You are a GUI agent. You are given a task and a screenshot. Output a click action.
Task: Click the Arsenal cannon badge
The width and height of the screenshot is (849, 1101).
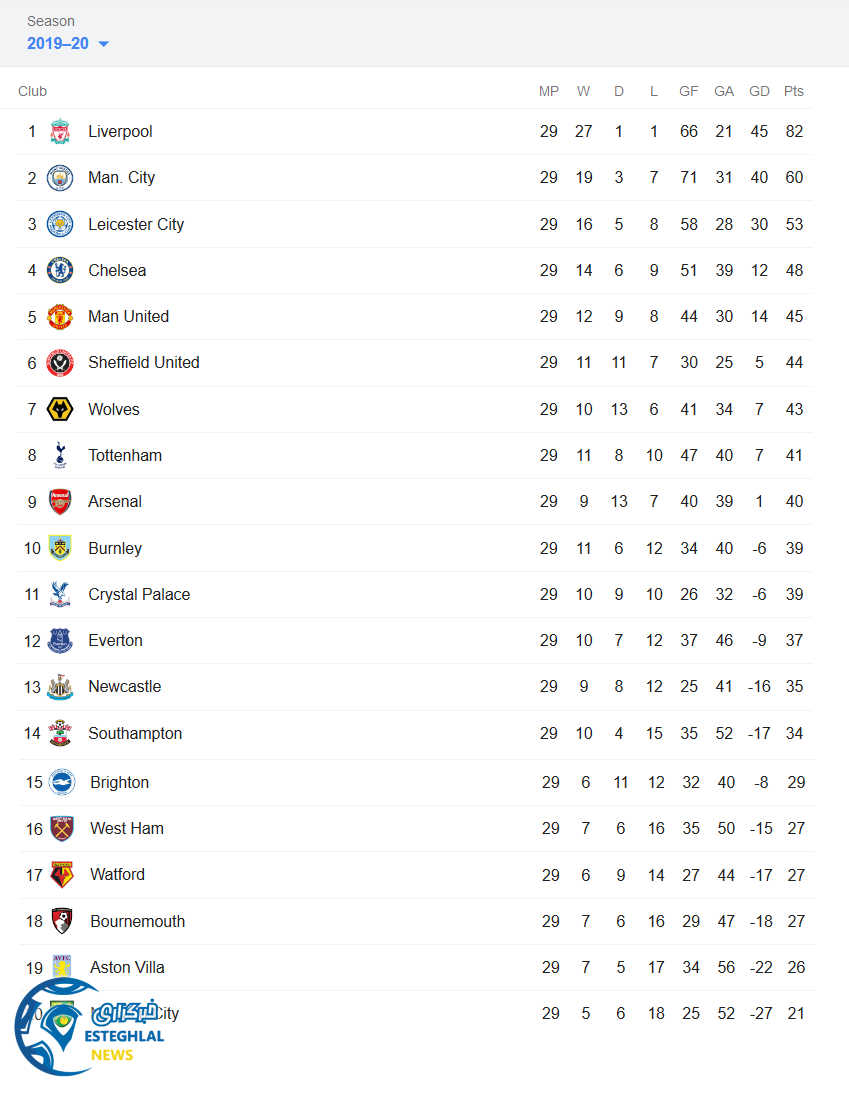tap(60, 501)
